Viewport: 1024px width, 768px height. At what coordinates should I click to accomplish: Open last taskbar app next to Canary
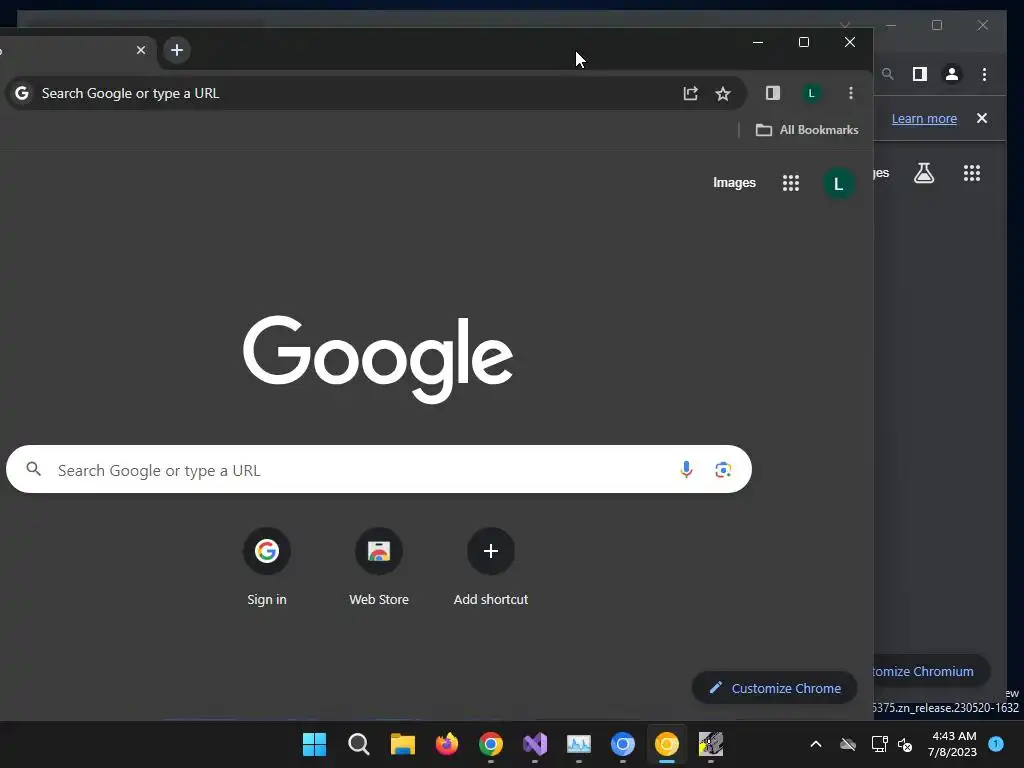(x=711, y=744)
